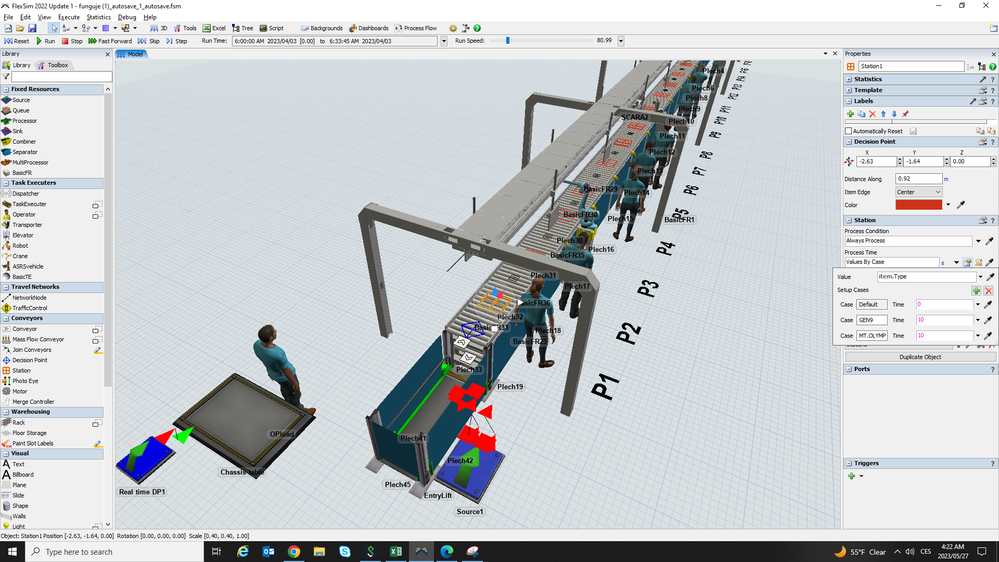The height and width of the screenshot is (562, 999).
Task: Click the green help icon in the toolbar
Action: [477, 28]
